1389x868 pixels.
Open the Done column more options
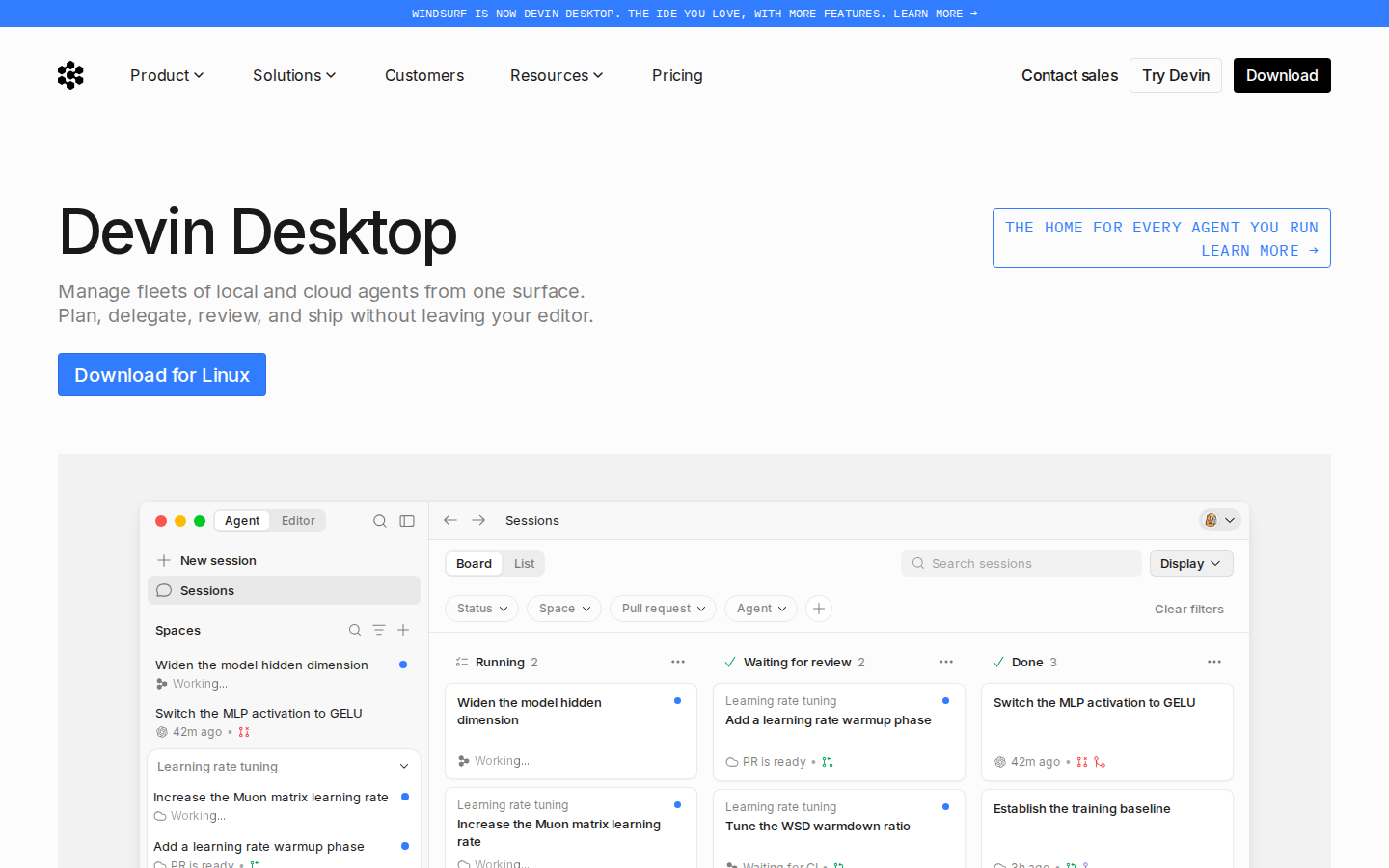pos(1214,662)
